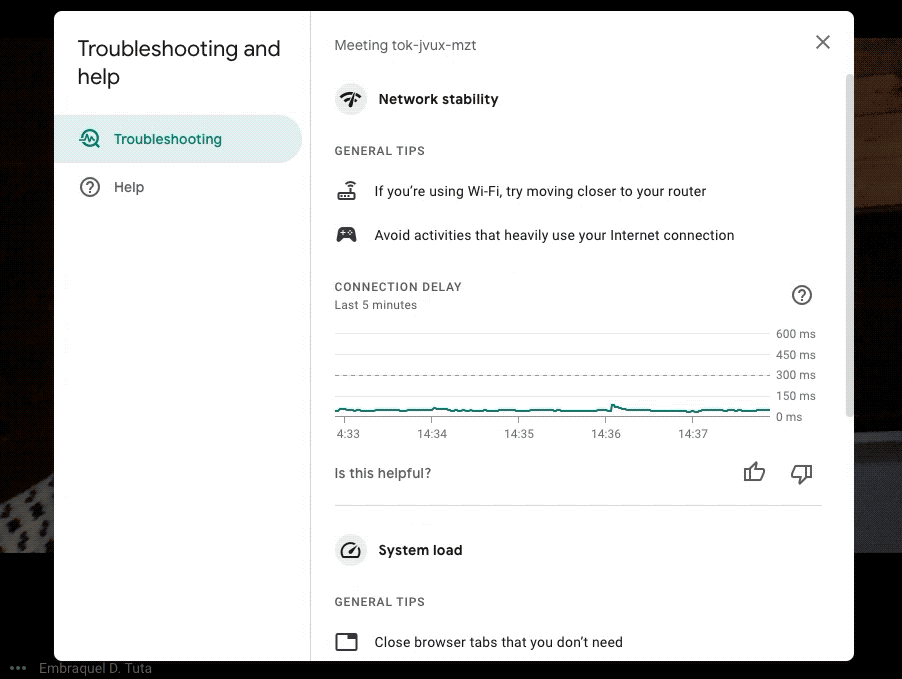Click the 14:36 time marker on graph
This screenshot has height=679, width=902.
coord(605,434)
